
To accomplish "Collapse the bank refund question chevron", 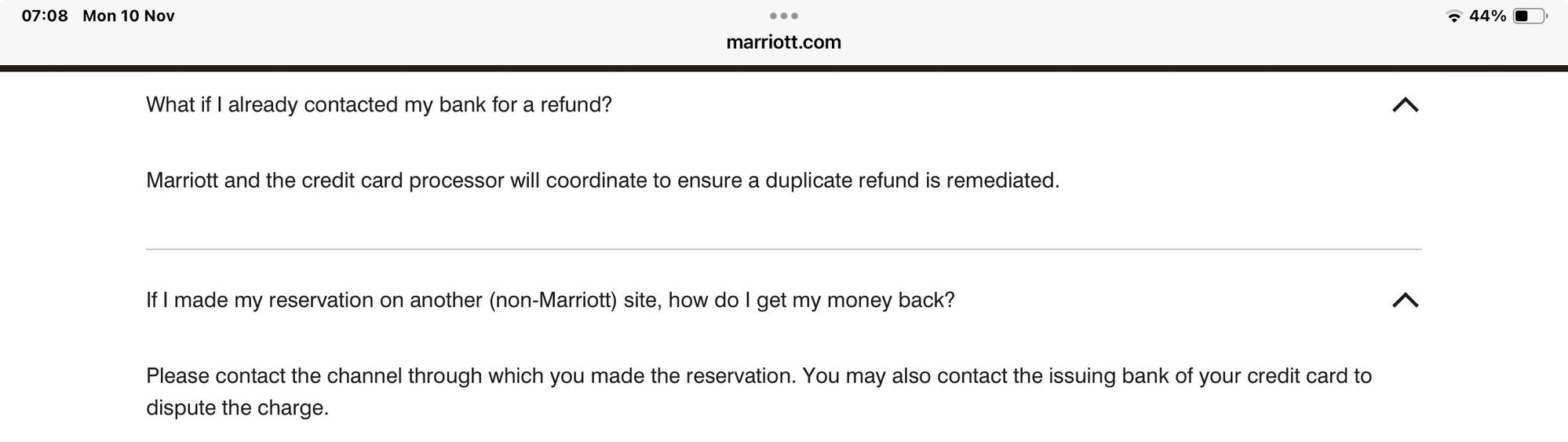I will point(1405,105).
